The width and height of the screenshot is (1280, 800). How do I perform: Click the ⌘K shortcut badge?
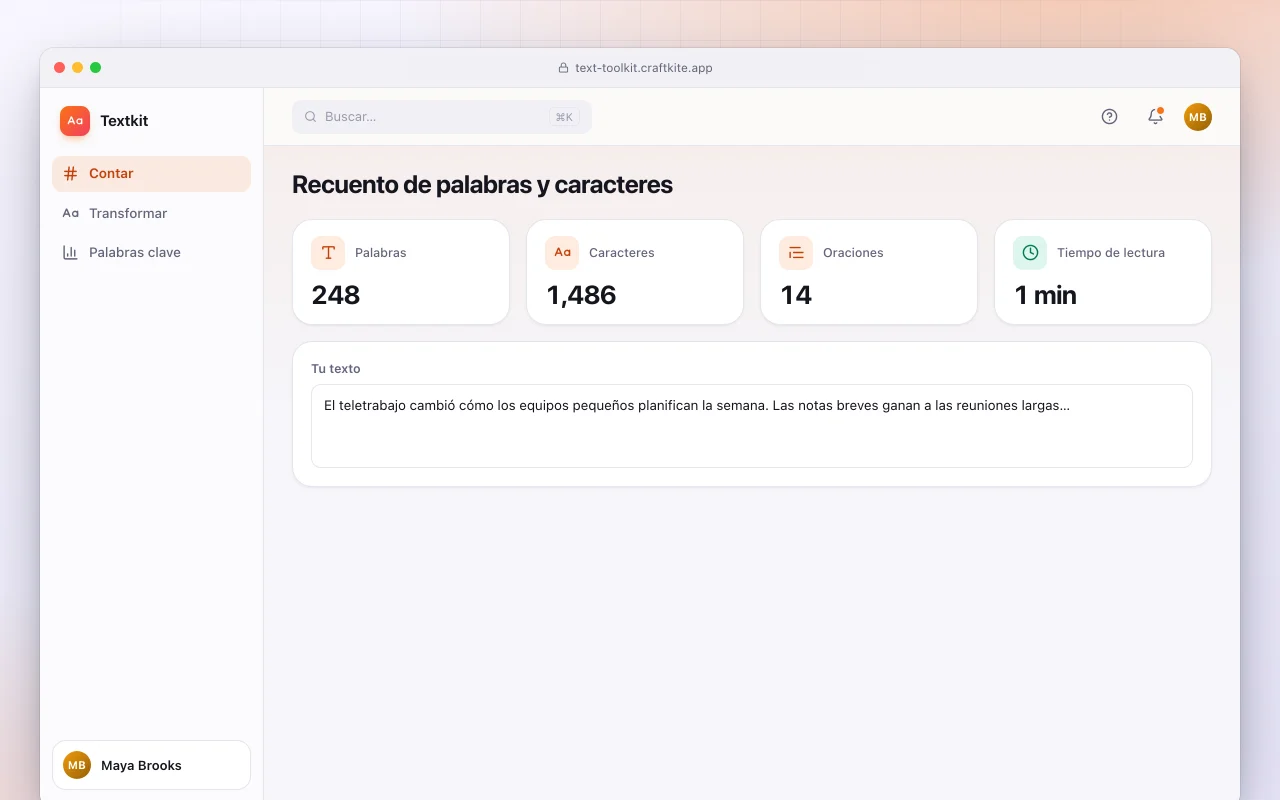[x=564, y=117]
